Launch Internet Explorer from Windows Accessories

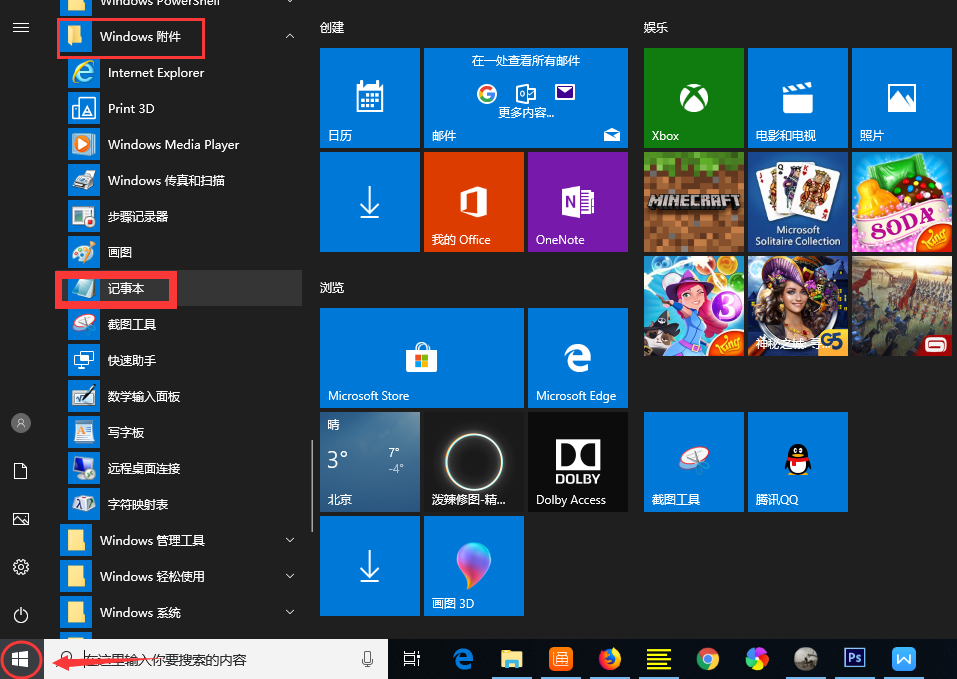155,72
